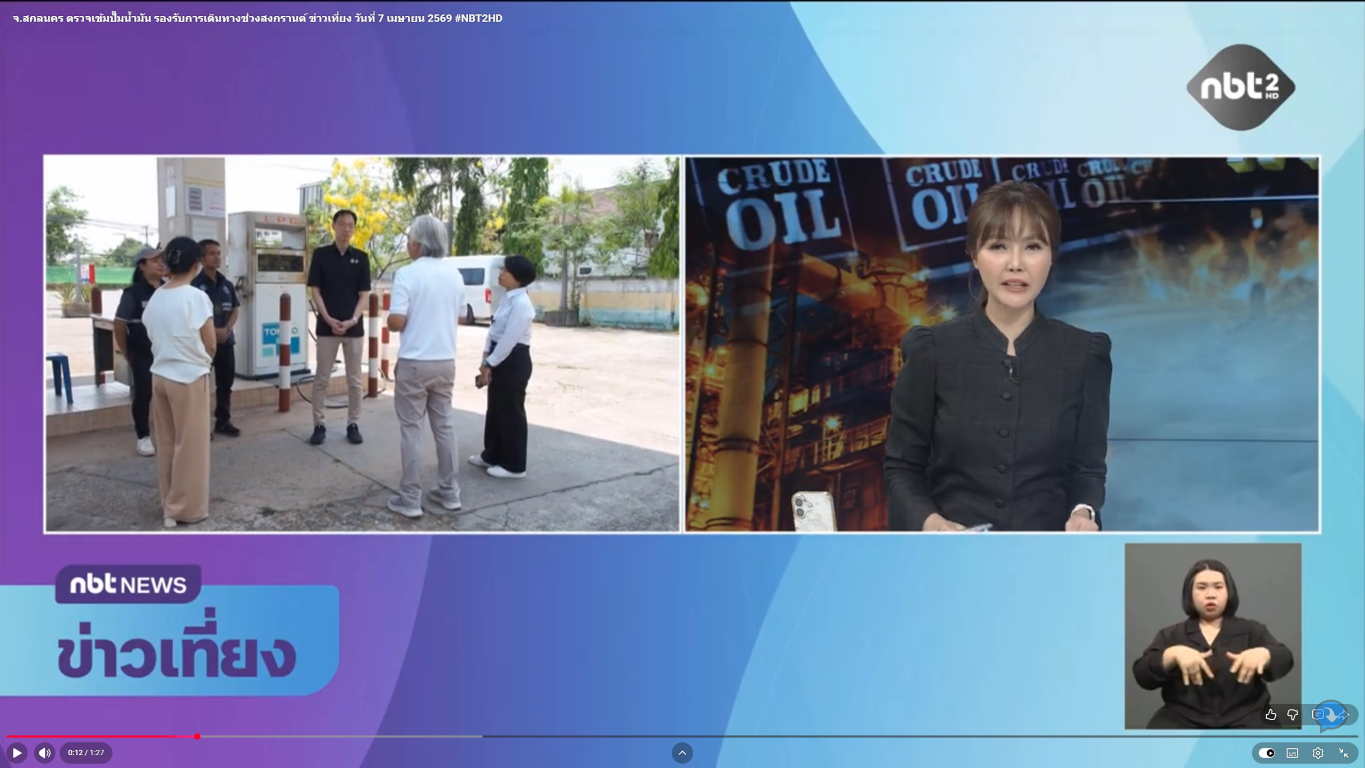Like the video with thumbs up

coord(1271,714)
